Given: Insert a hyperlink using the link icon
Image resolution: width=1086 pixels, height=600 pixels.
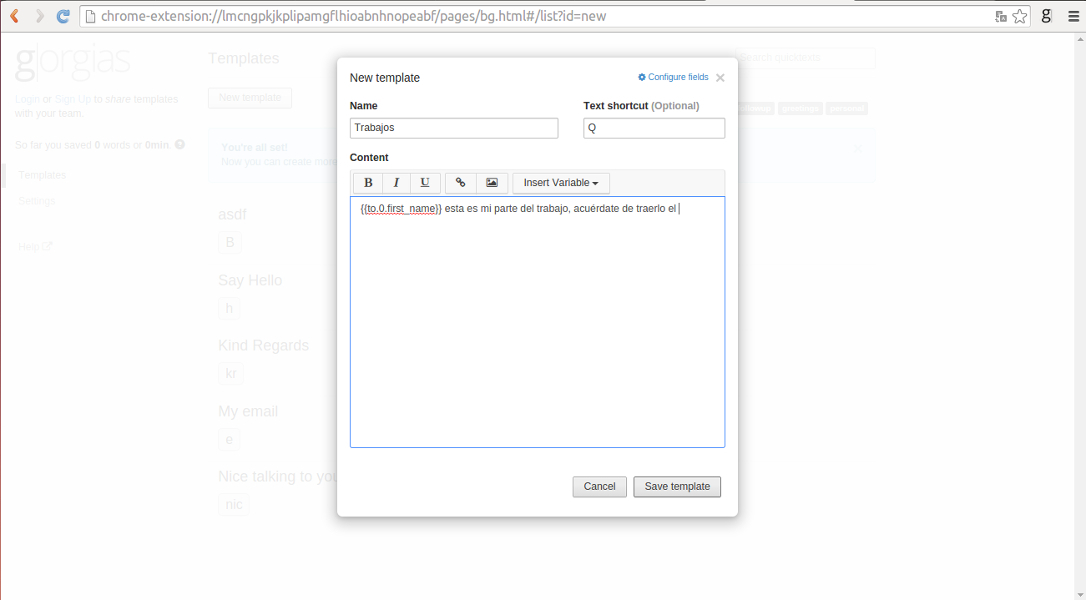Looking at the screenshot, I should [x=460, y=183].
